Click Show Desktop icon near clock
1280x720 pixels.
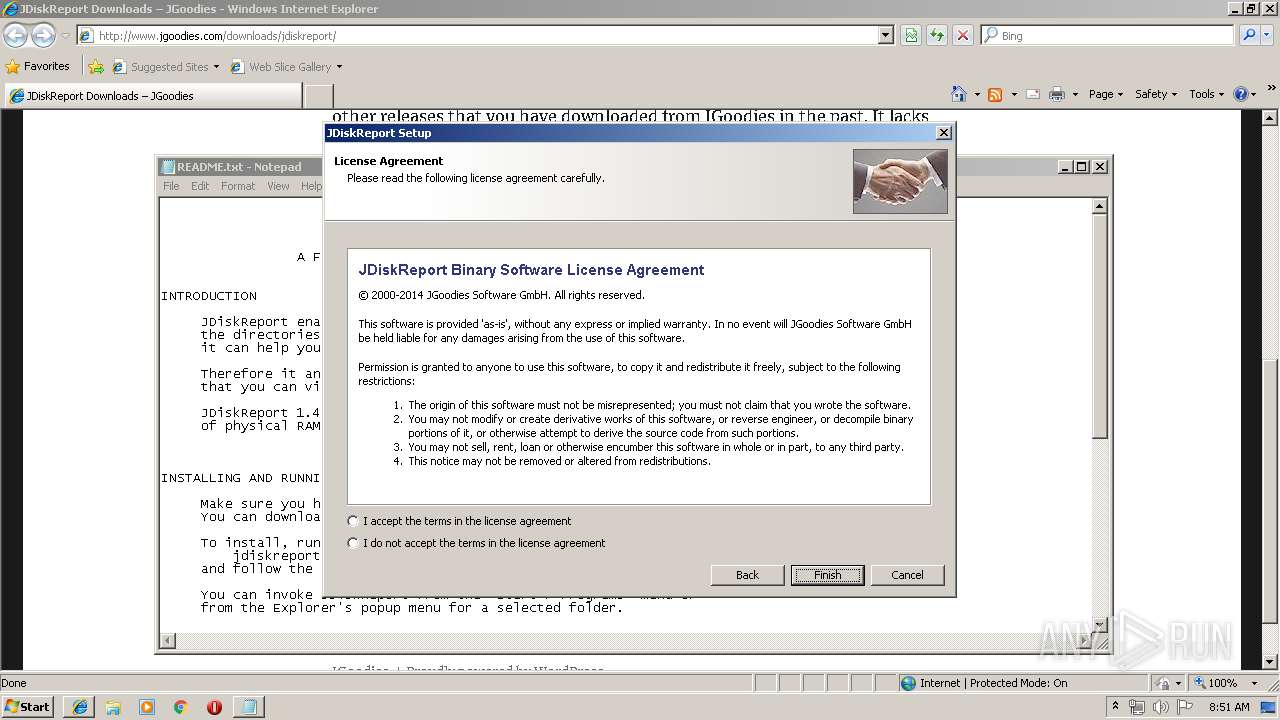click(x=1268, y=707)
